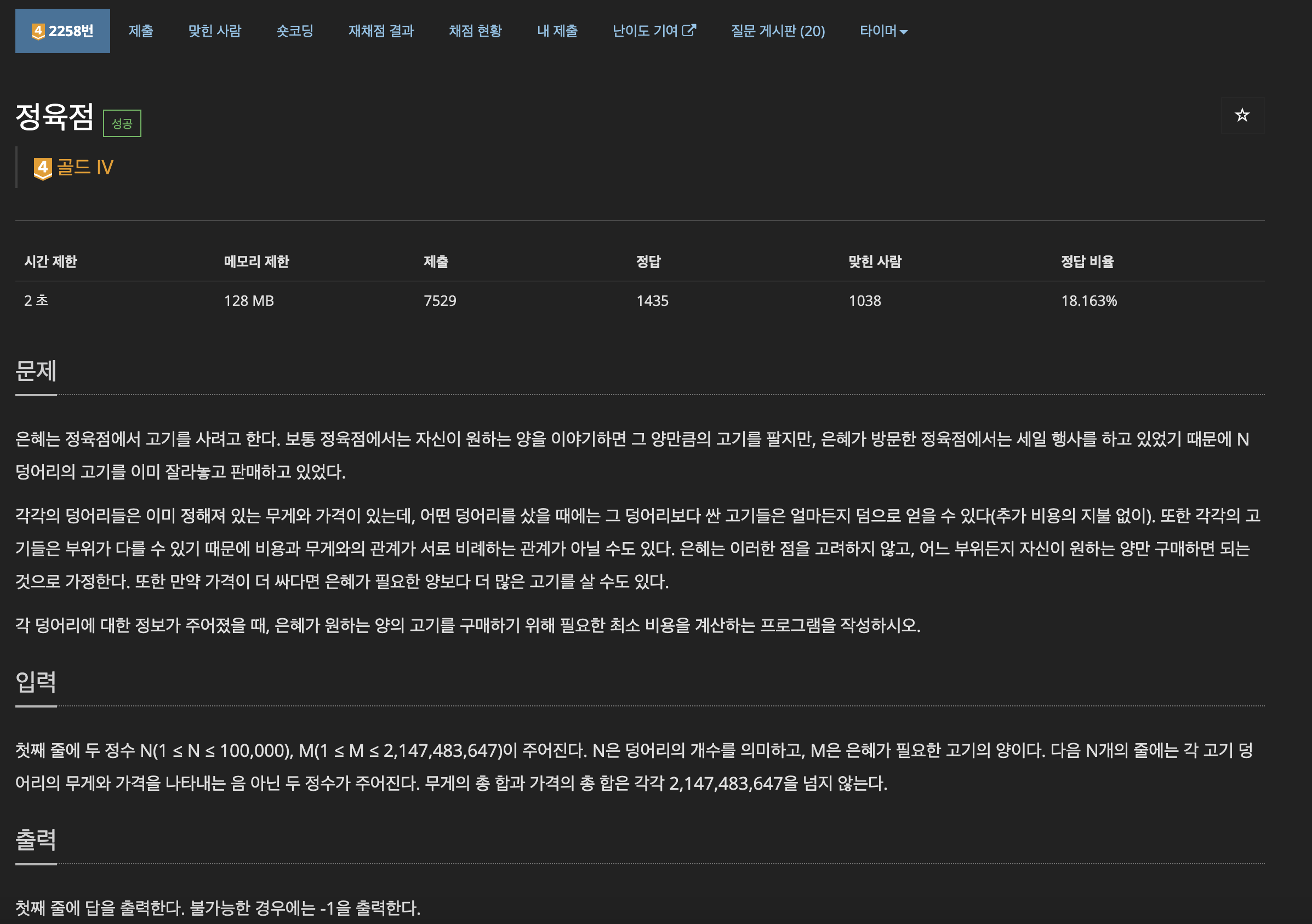Click the 문제 section heading

pyautogui.click(x=36, y=371)
